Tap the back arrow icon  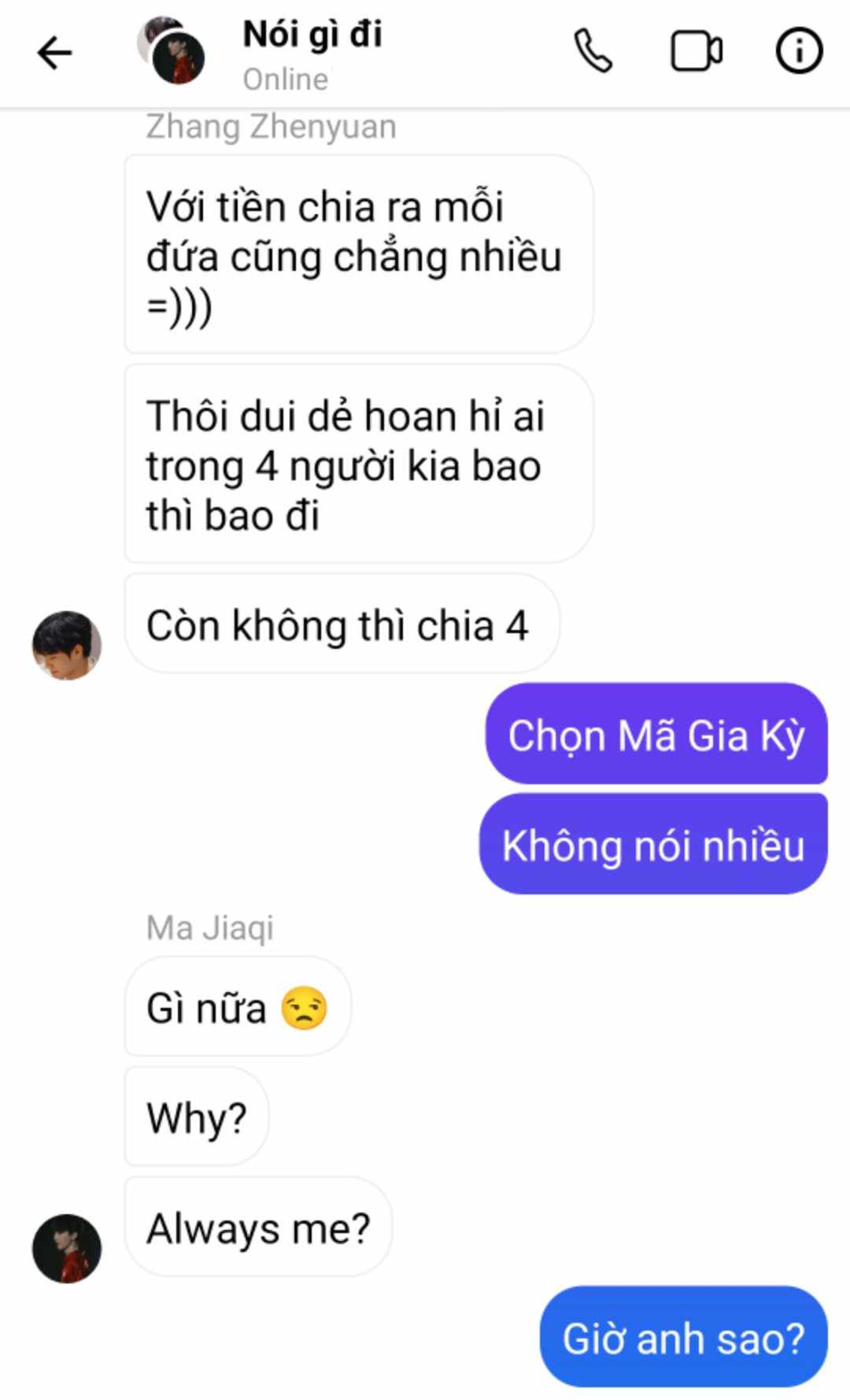click(x=54, y=54)
